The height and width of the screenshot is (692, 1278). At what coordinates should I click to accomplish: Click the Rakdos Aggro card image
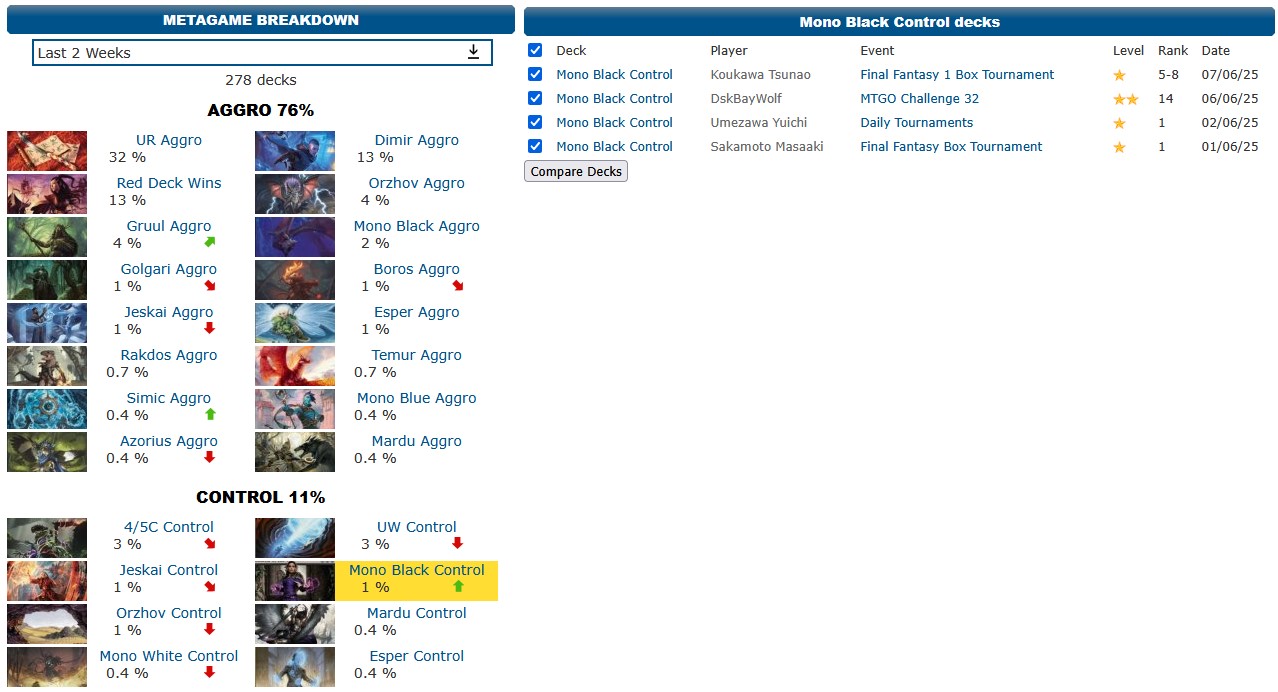pyautogui.click(x=47, y=366)
